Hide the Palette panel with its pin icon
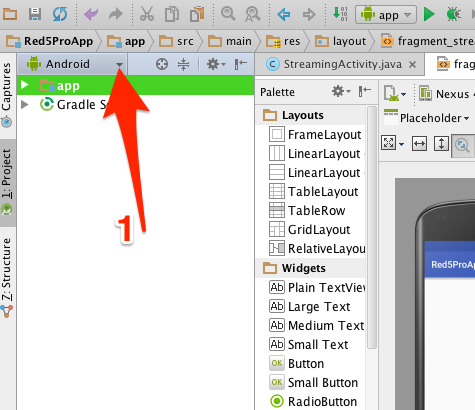The height and width of the screenshot is (410, 475). point(365,91)
